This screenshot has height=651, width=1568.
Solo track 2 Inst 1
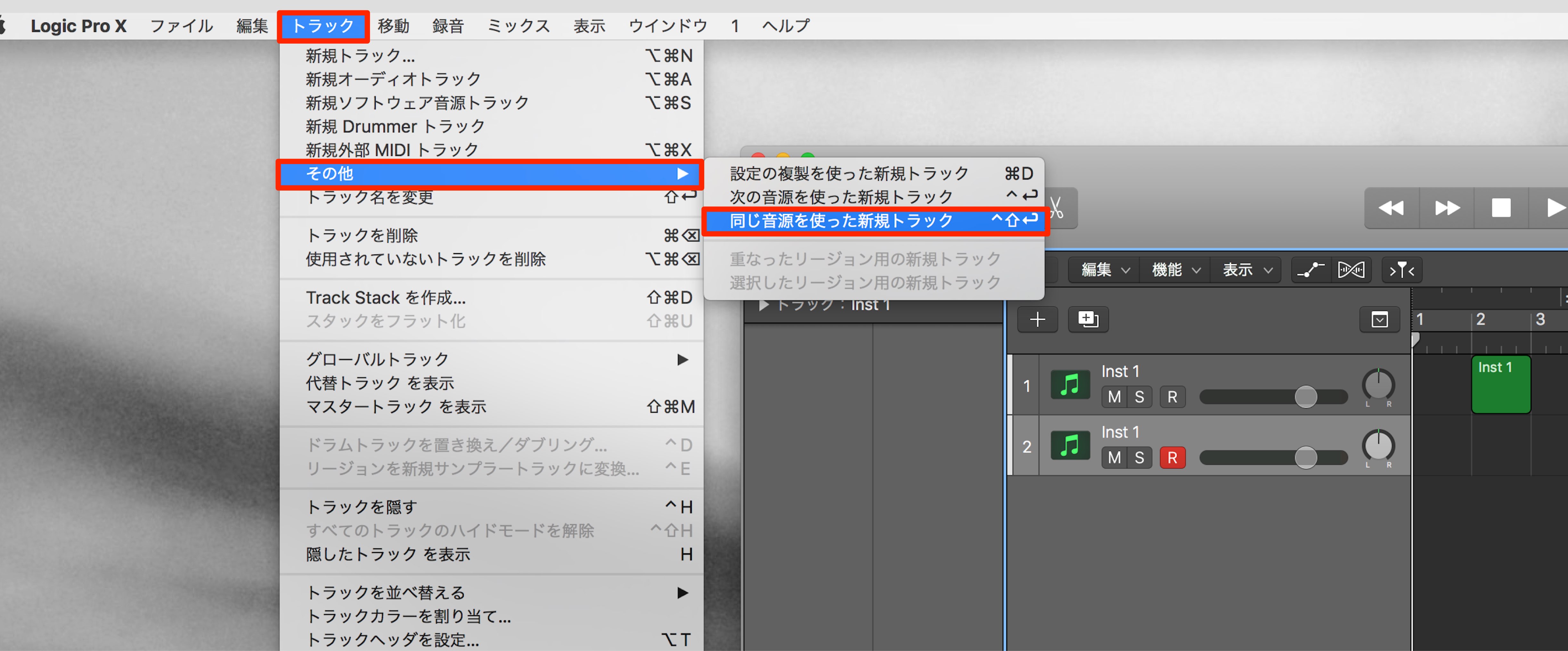click(1139, 457)
